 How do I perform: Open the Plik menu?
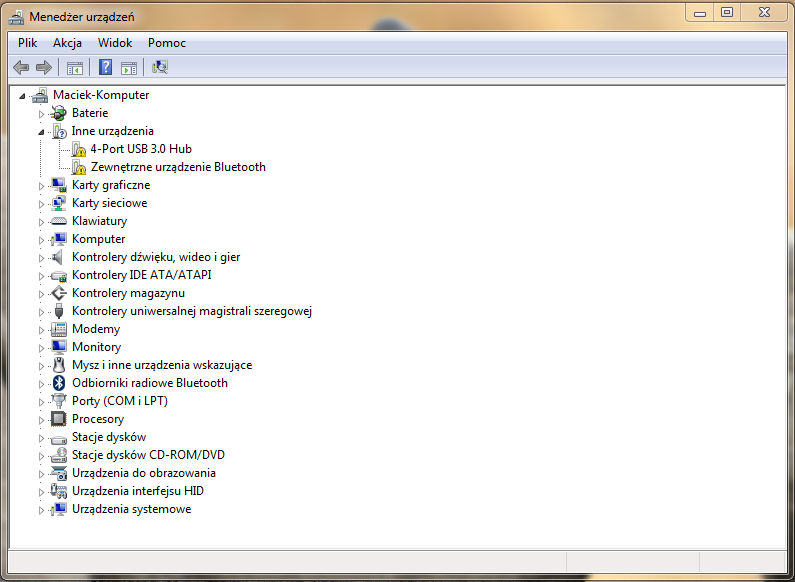27,43
